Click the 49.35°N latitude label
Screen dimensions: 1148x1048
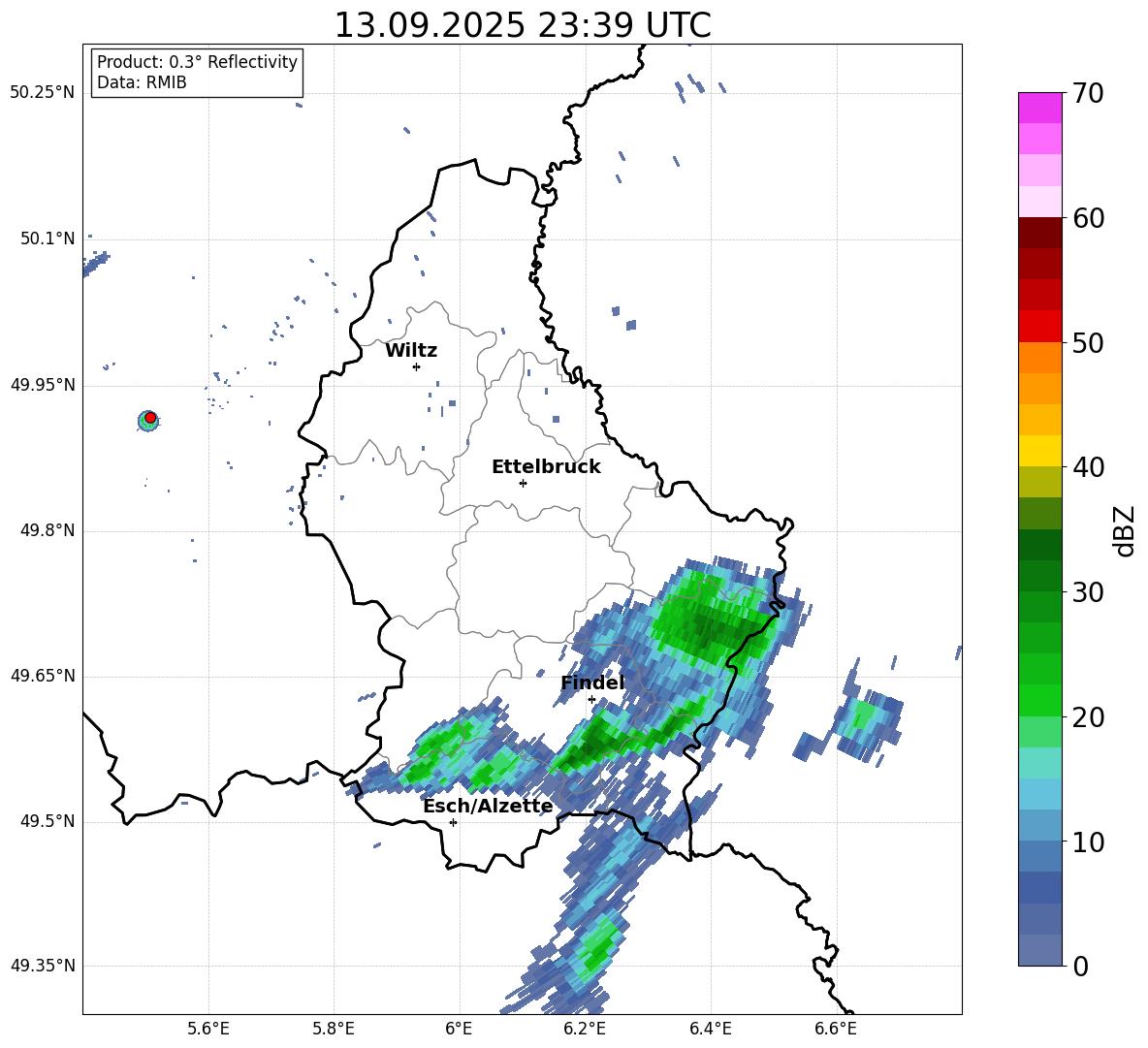43,967
